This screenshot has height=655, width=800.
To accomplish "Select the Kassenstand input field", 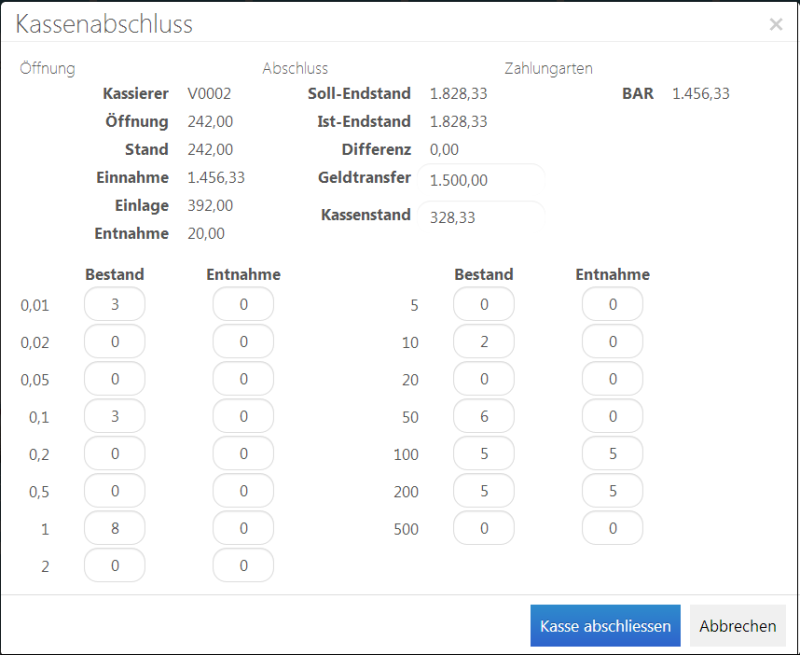I will [x=483, y=217].
